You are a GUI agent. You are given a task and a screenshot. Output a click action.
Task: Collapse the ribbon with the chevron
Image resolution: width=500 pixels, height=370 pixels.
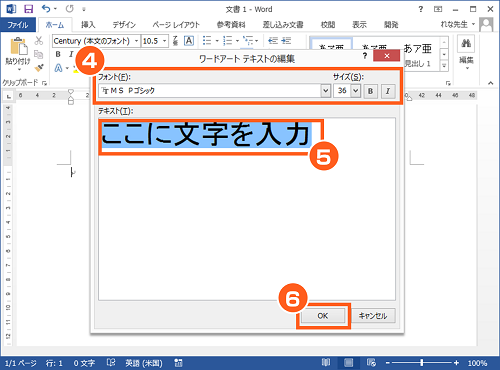pos(490,83)
